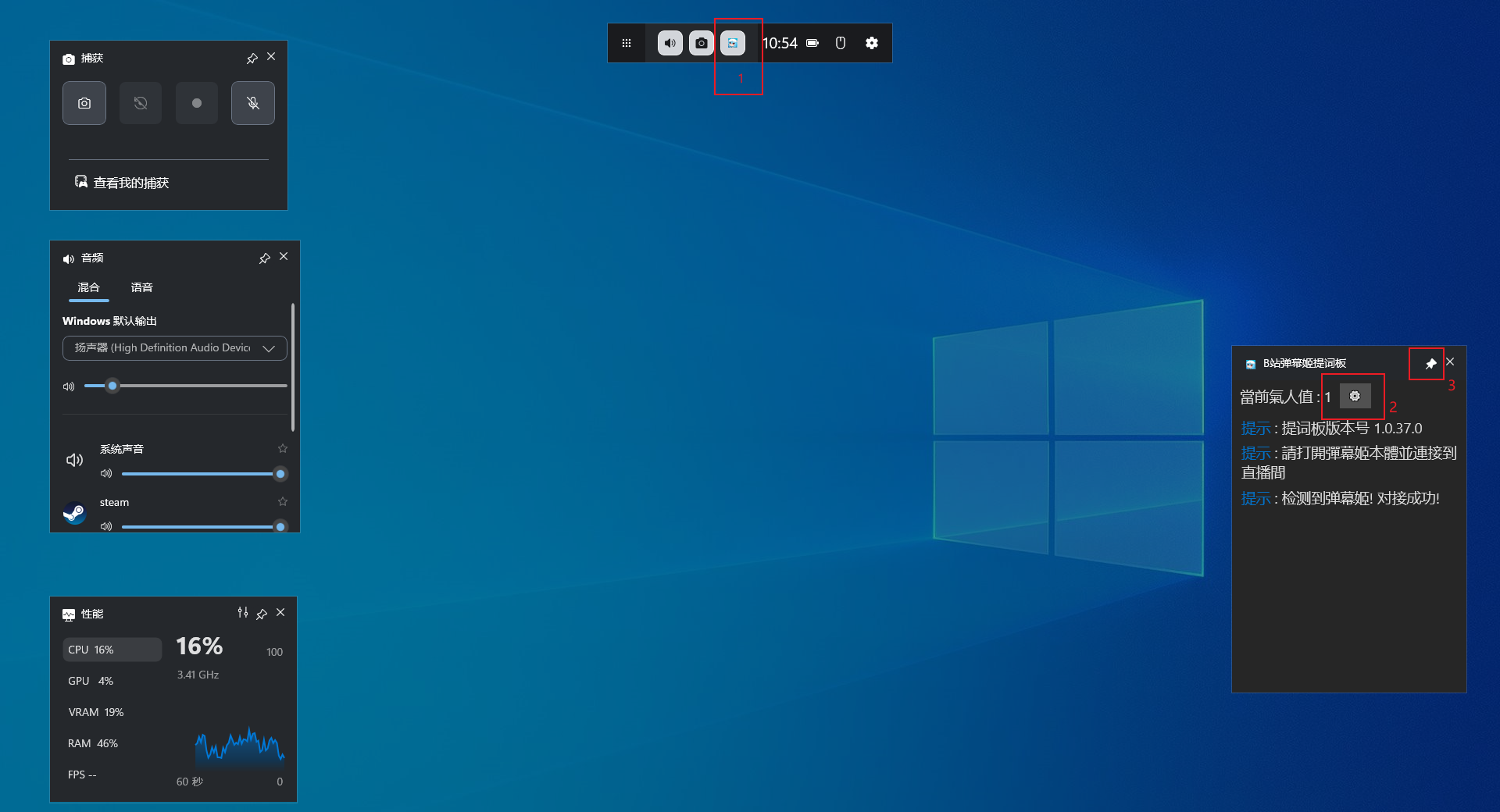Toggle microphone mute in capture widget
Viewport: 1500px width, 812px height.
click(253, 103)
